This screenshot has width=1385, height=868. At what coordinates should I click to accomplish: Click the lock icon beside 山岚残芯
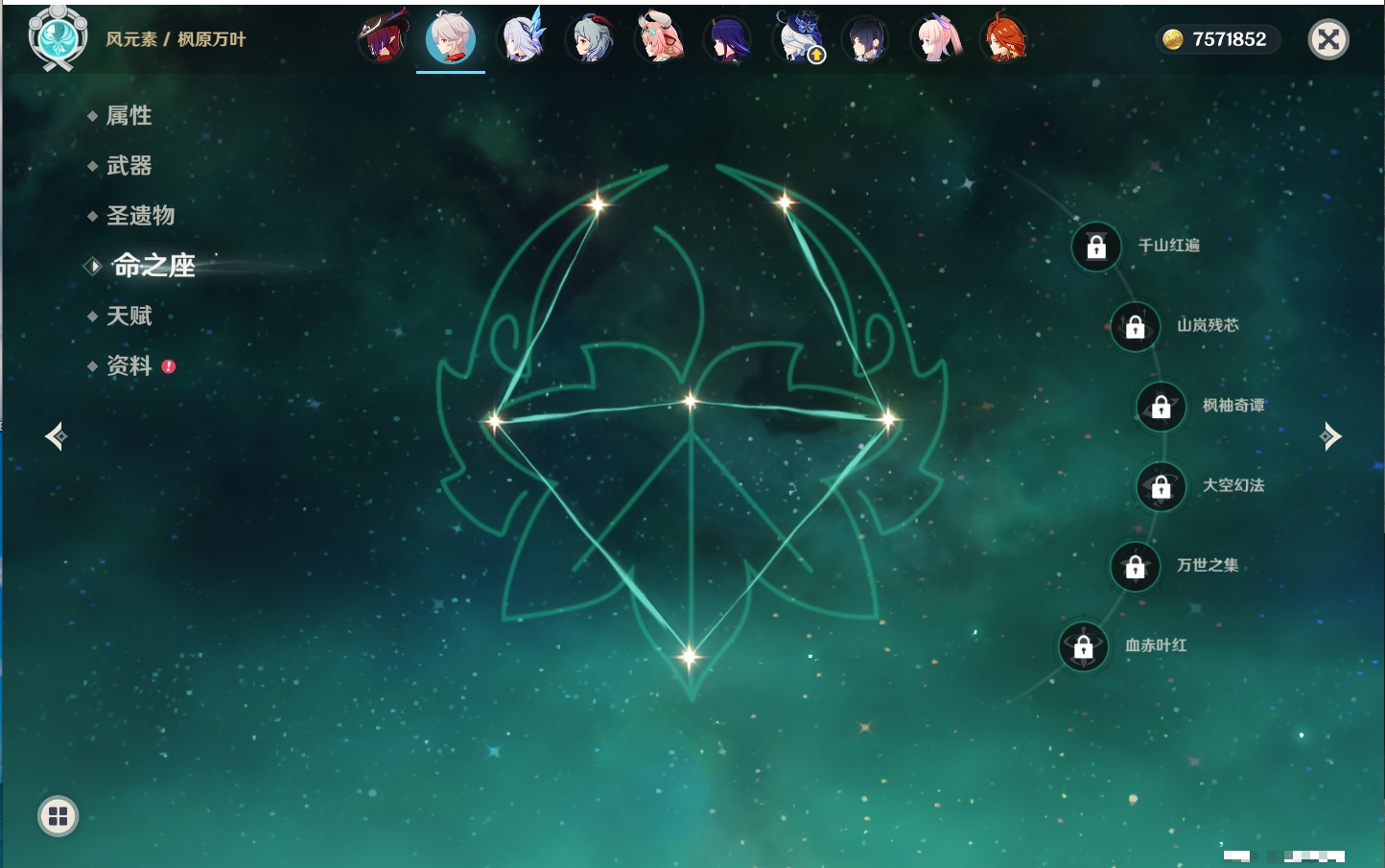point(1136,327)
